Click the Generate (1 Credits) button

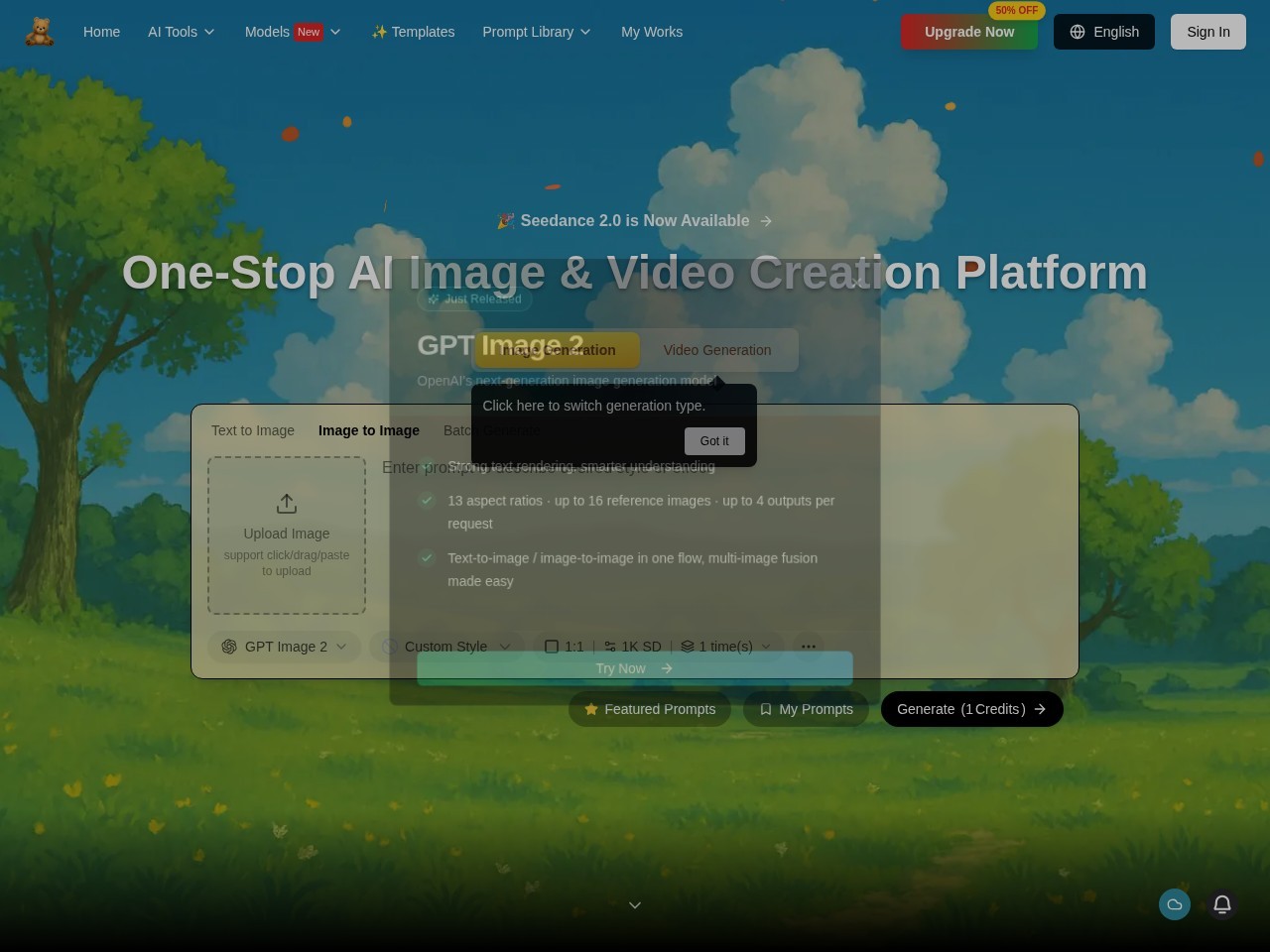[x=972, y=709]
